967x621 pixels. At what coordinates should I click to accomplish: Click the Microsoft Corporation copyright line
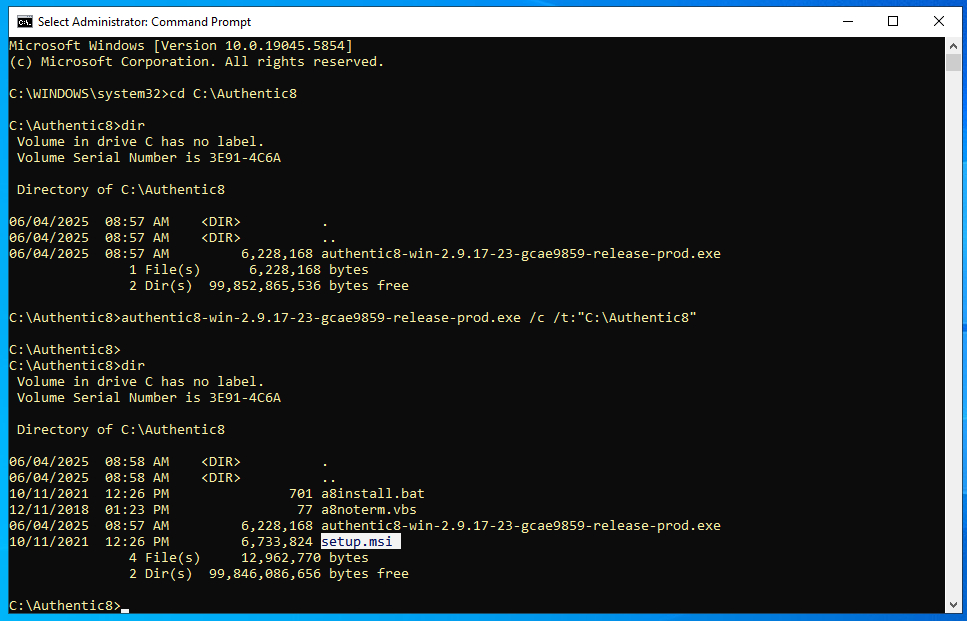197,62
